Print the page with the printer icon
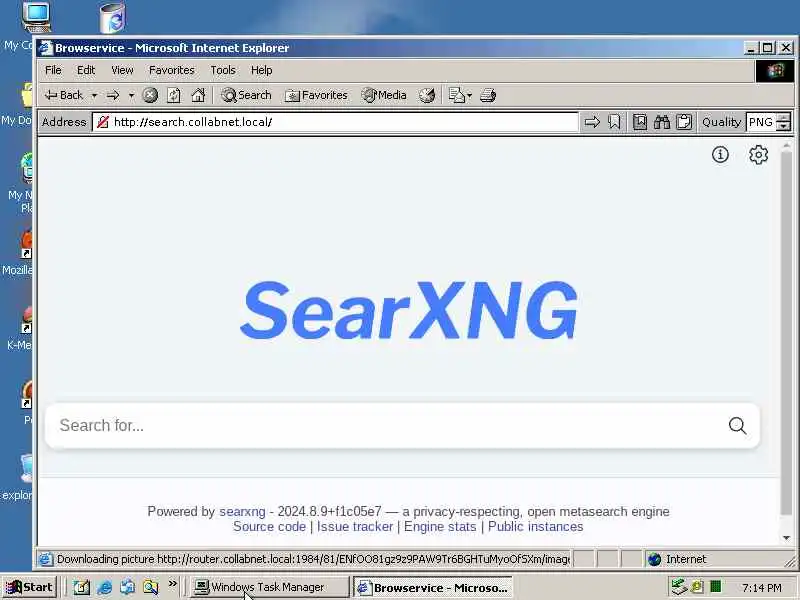The width and height of the screenshot is (800, 600). 488,95
